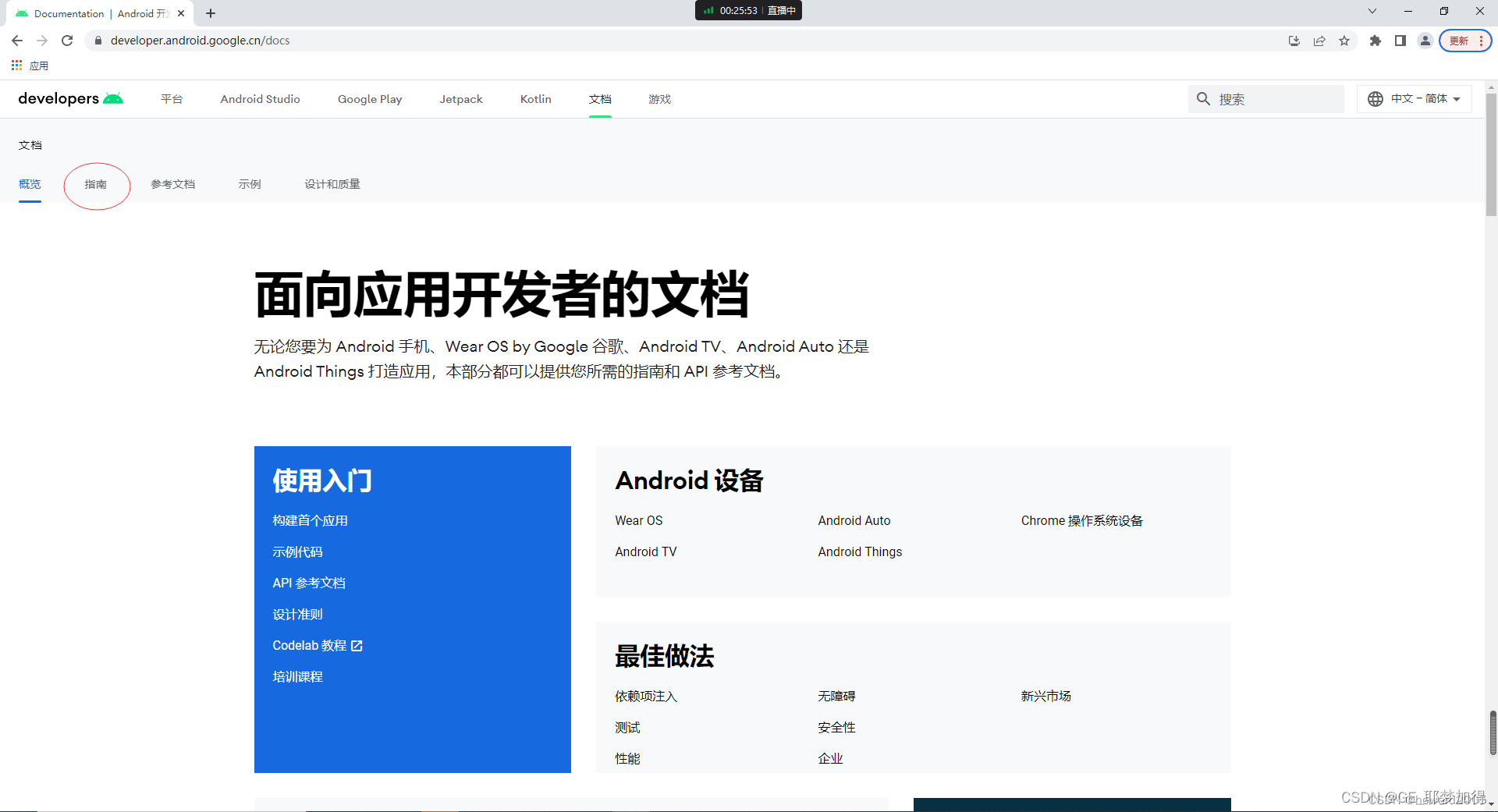
Task: Open the tab search chevron
Action: pos(1372,11)
